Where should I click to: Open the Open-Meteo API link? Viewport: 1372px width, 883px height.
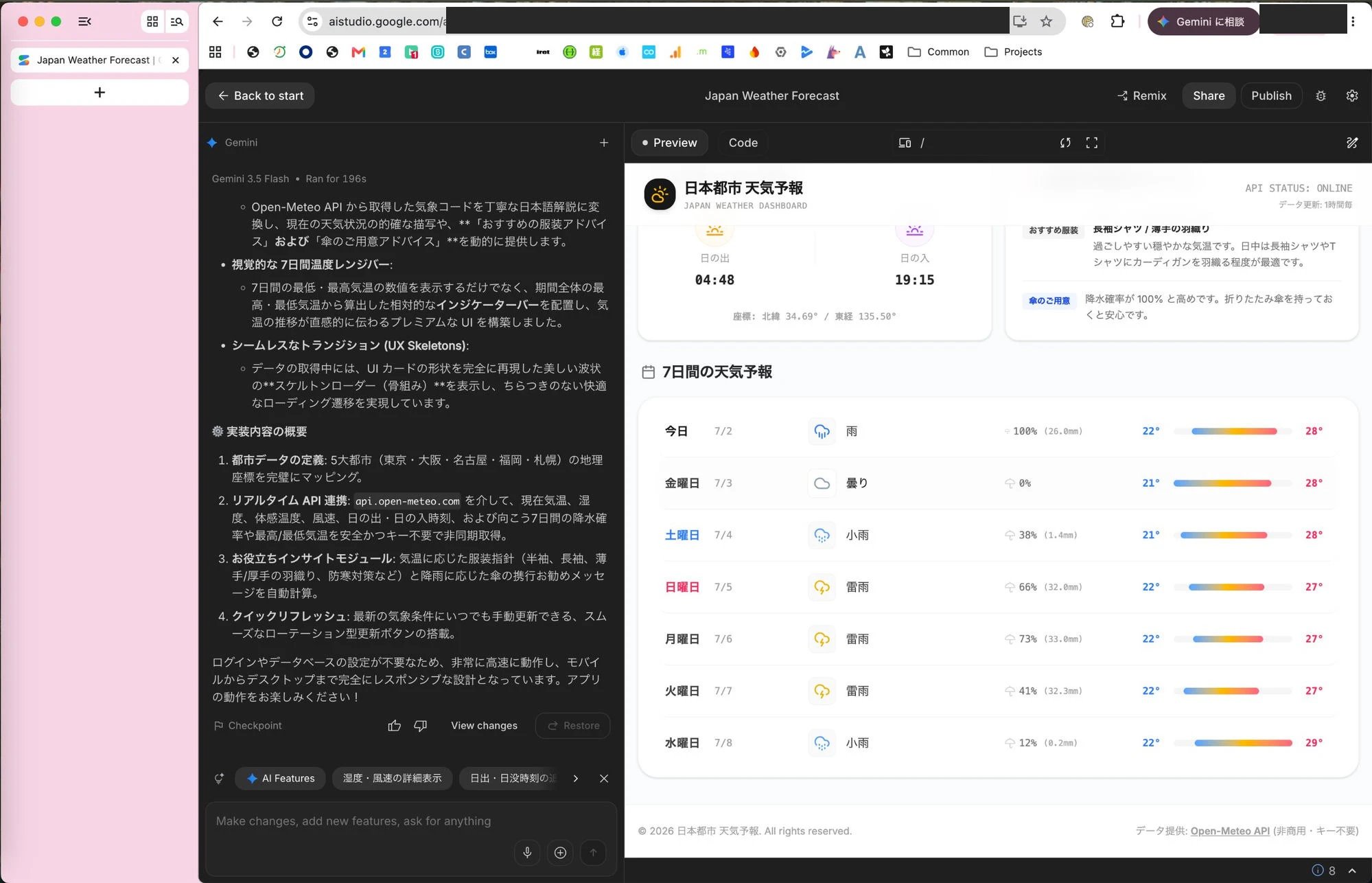click(x=1230, y=831)
